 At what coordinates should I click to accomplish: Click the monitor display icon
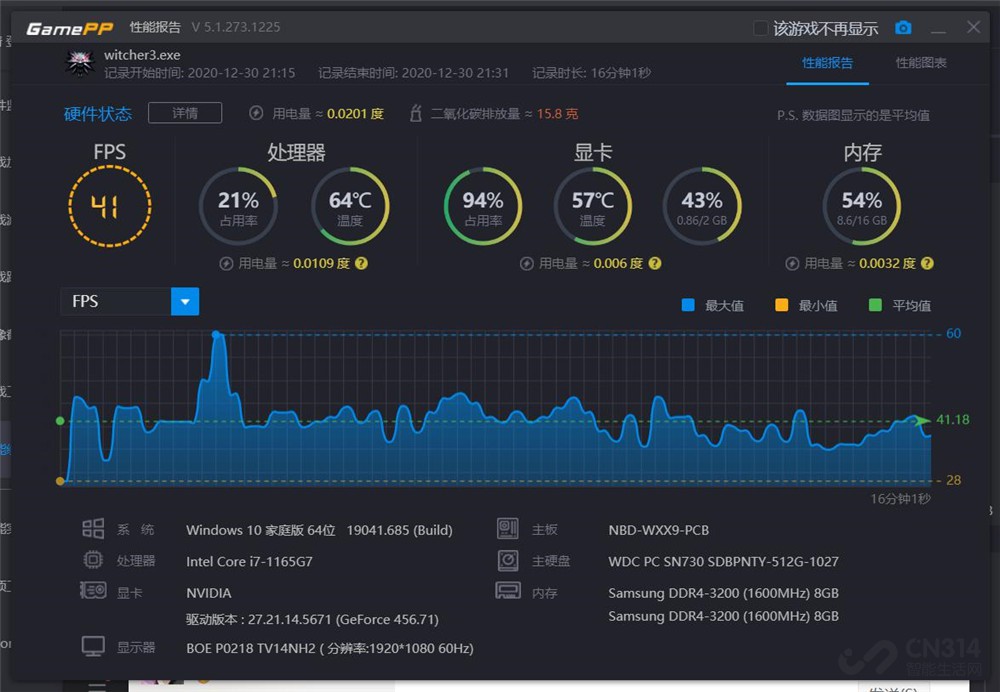pyautogui.click(x=93, y=646)
